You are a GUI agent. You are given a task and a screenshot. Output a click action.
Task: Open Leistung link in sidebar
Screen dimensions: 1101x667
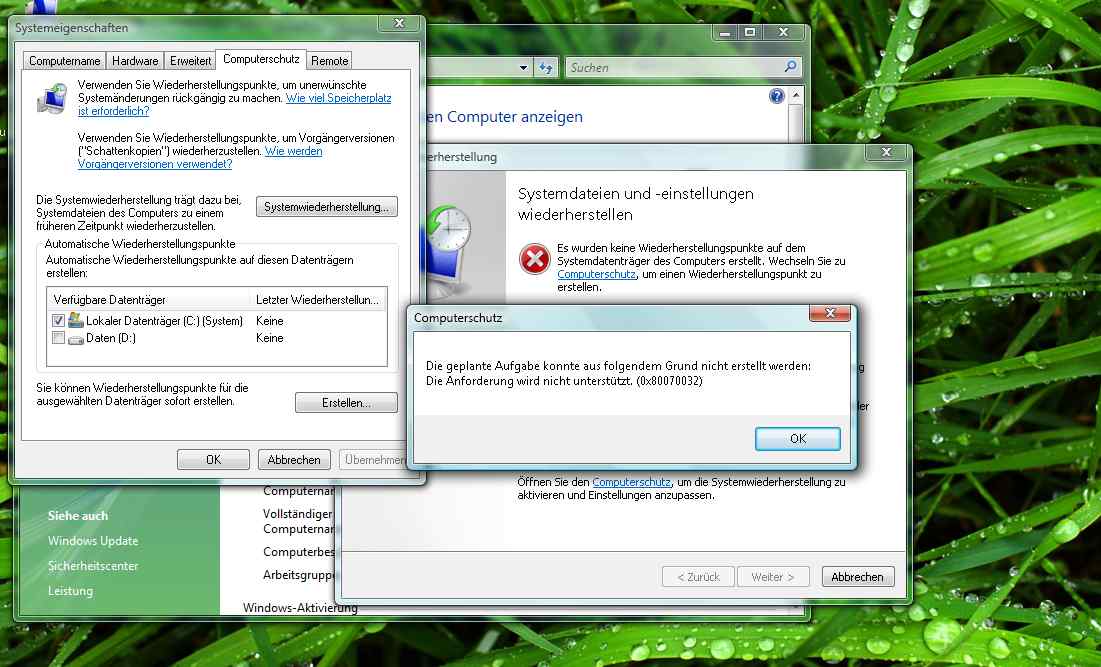click(x=70, y=591)
